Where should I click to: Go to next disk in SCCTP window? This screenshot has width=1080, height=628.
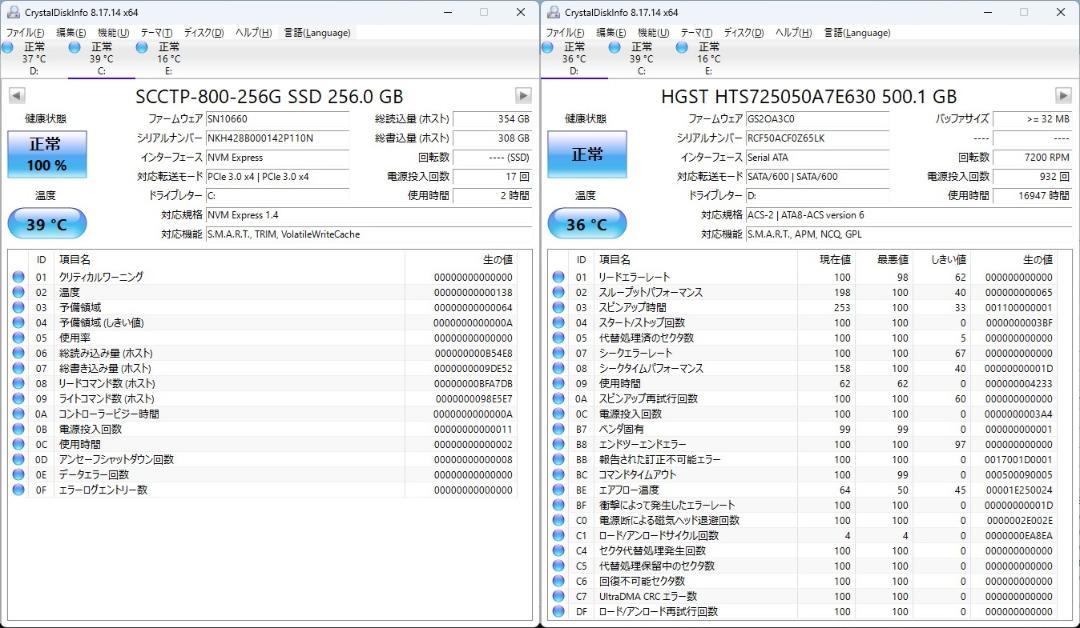pos(523,96)
